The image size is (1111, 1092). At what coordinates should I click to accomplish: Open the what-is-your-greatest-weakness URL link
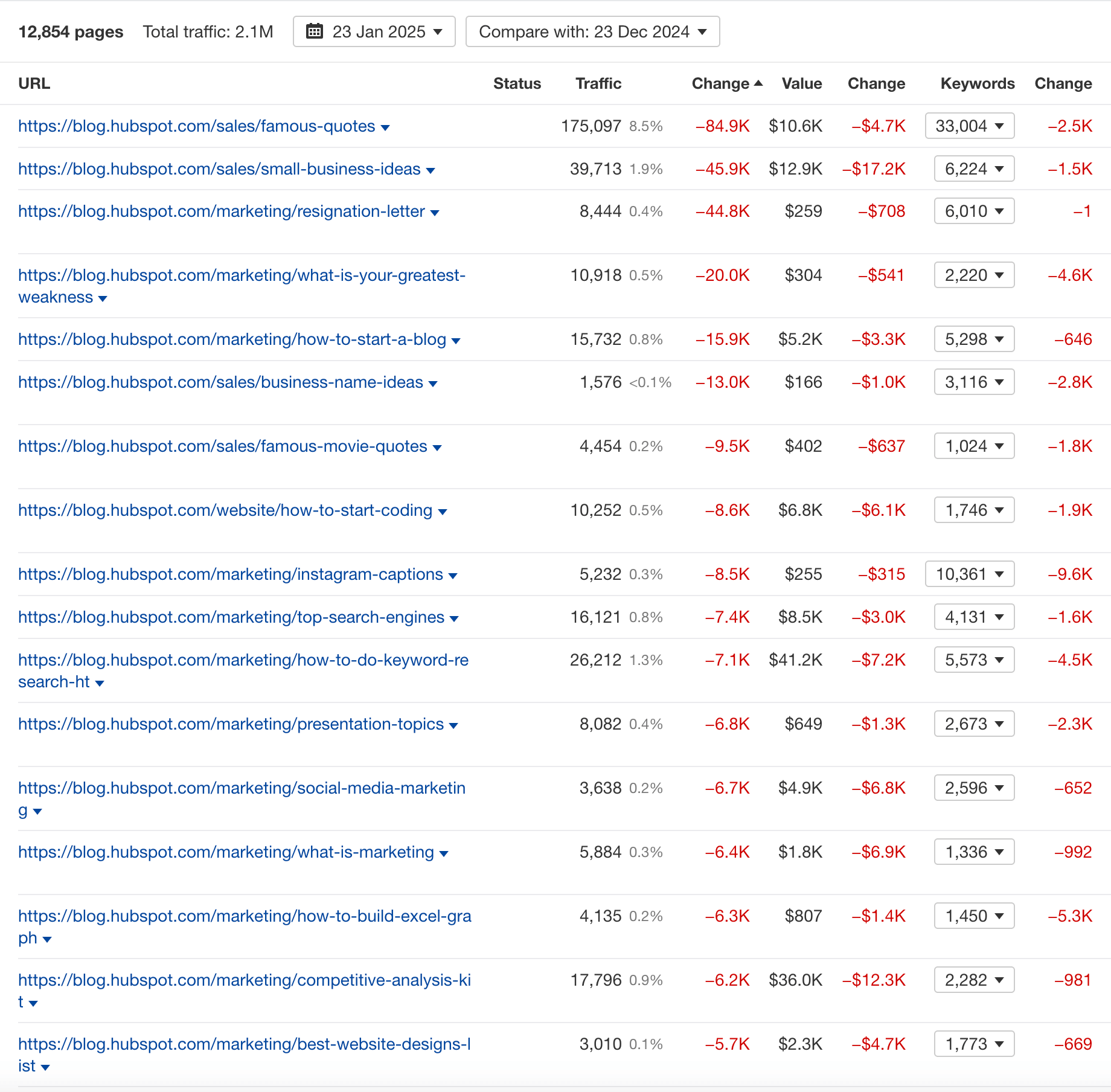click(x=242, y=286)
